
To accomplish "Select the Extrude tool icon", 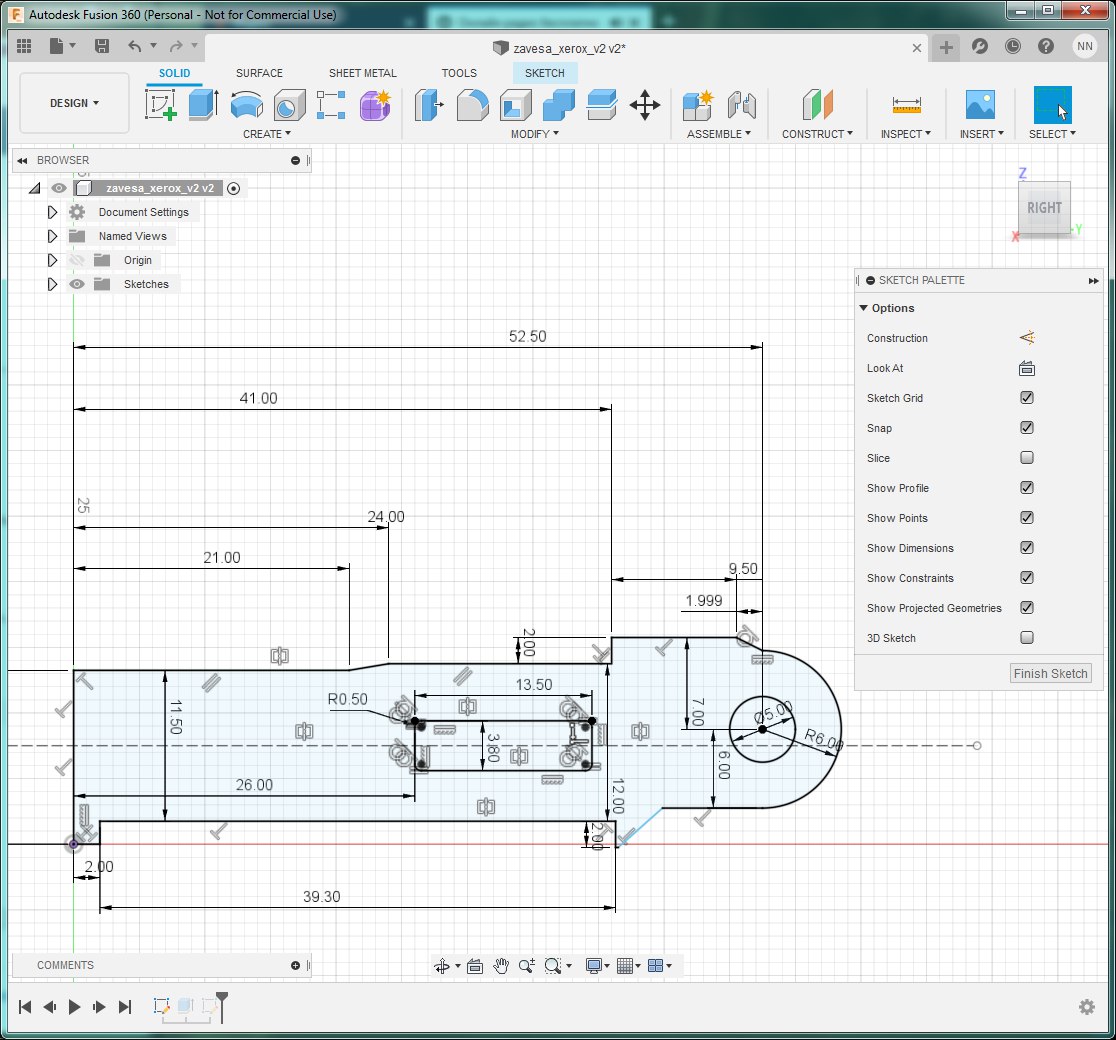I will click(x=203, y=105).
